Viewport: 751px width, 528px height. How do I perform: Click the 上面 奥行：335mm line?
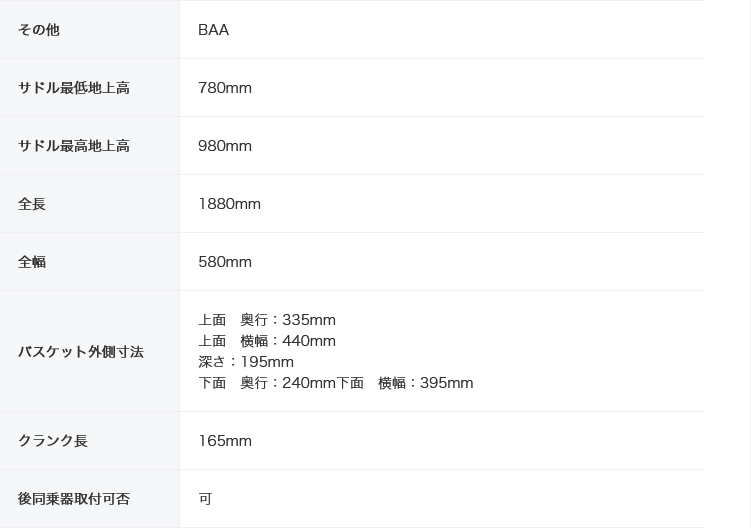click(267, 320)
